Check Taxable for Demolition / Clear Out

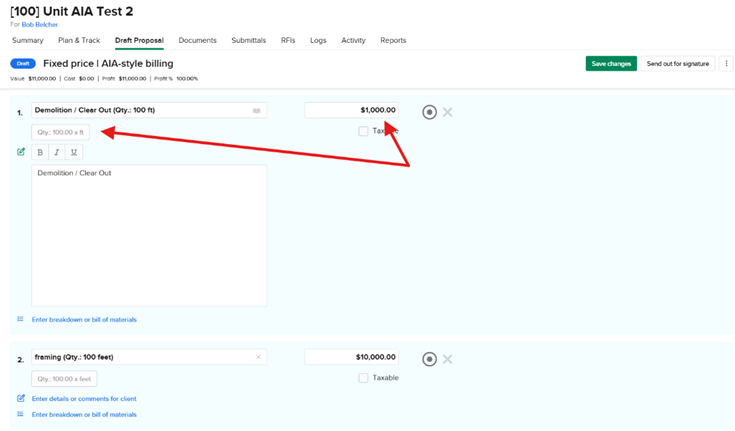pos(363,131)
